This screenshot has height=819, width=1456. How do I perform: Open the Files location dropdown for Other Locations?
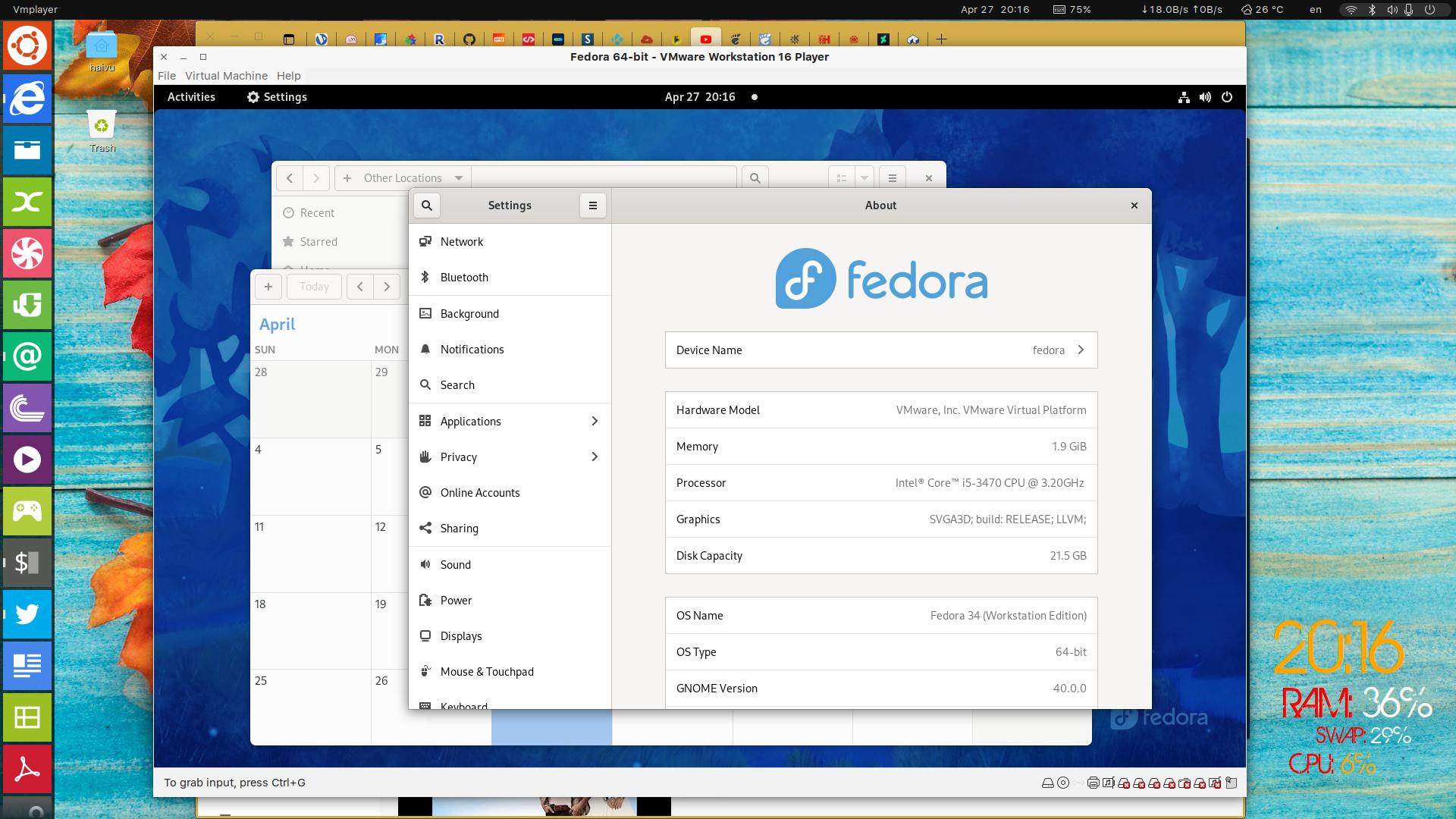pos(459,178)
